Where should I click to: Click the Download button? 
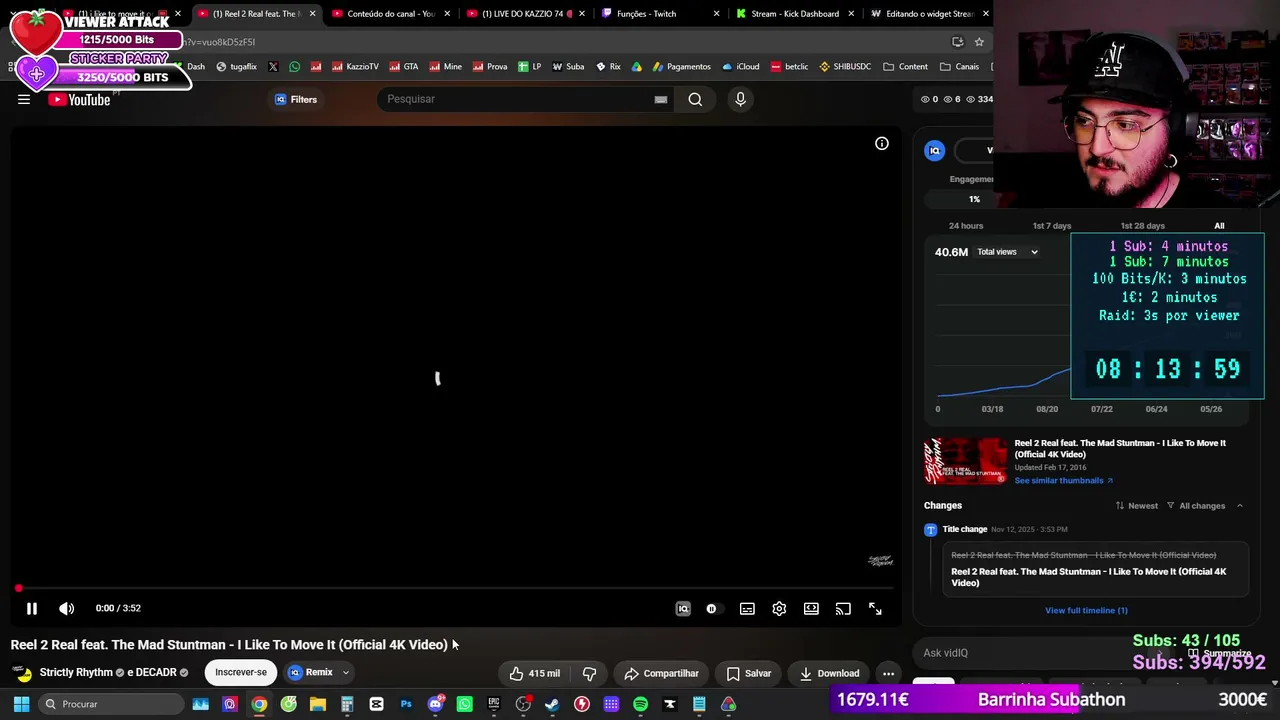829,674
